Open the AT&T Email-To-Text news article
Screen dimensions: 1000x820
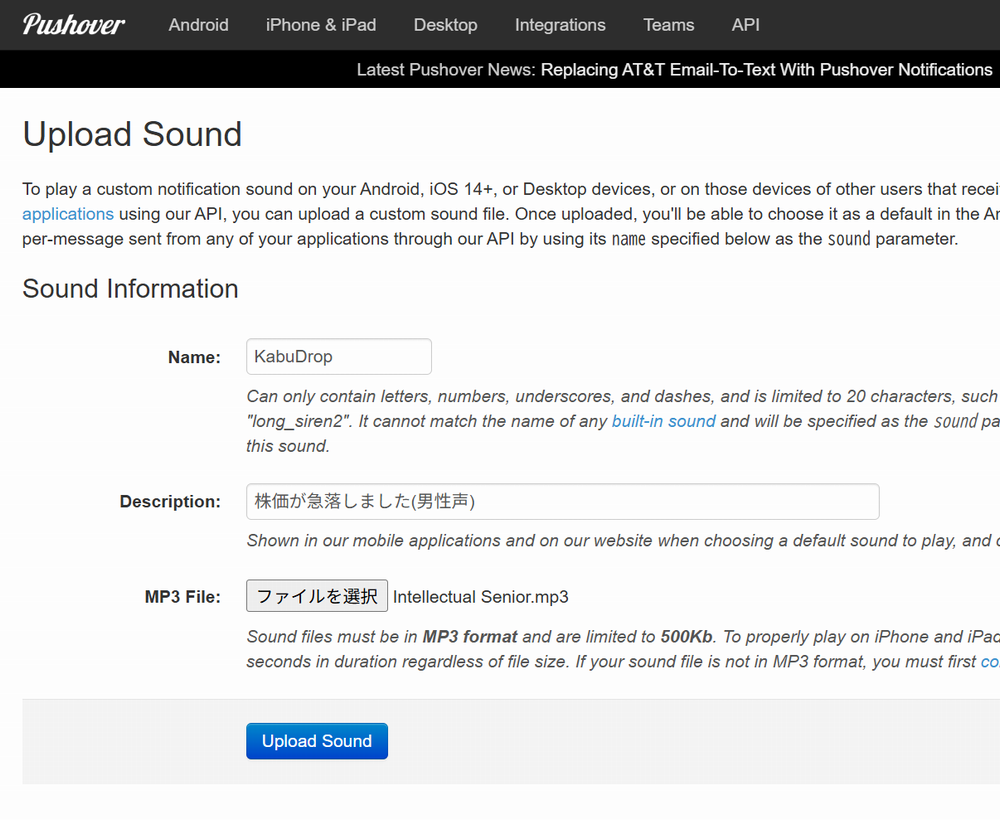tap(766, 69)
